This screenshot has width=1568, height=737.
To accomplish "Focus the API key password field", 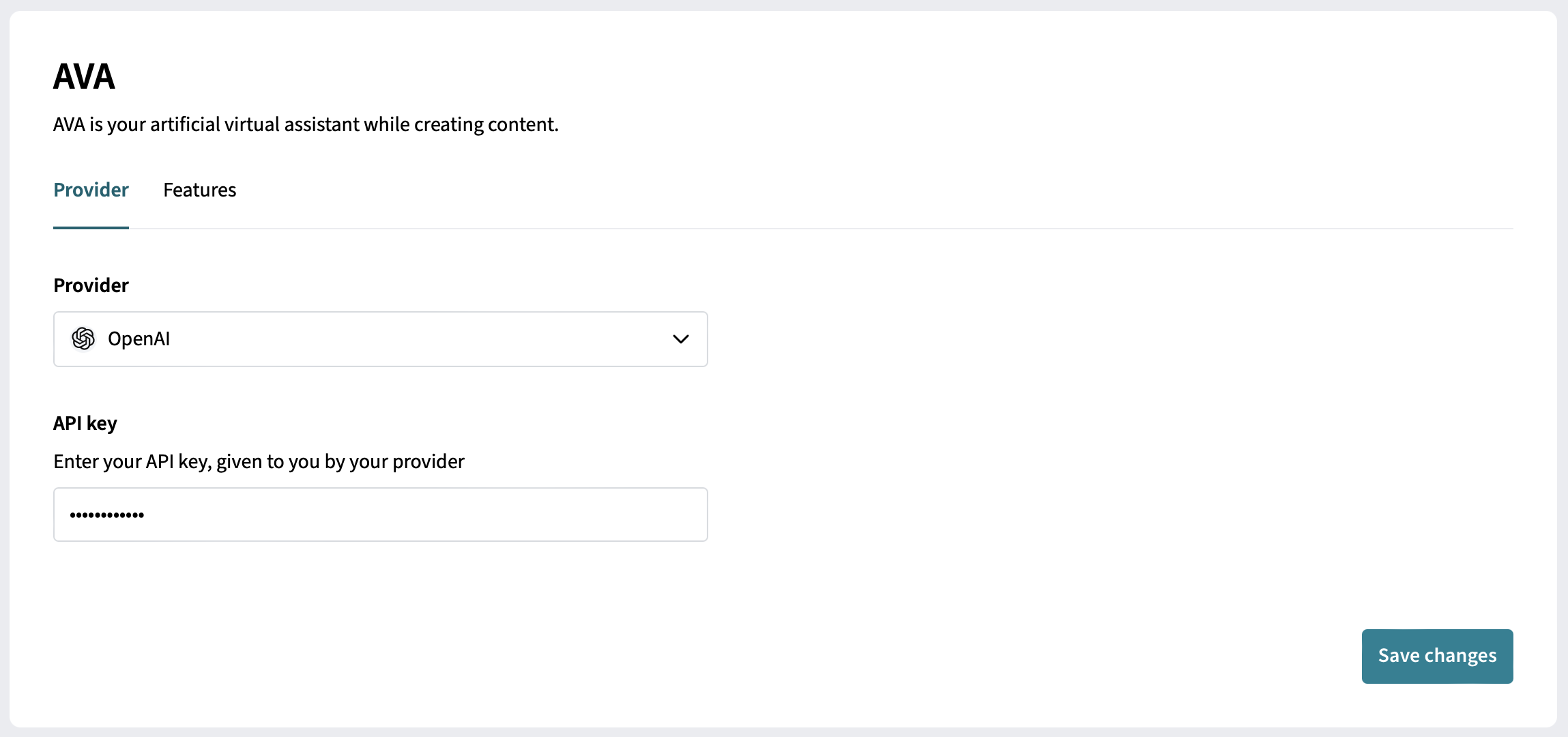I will [381, 515].
